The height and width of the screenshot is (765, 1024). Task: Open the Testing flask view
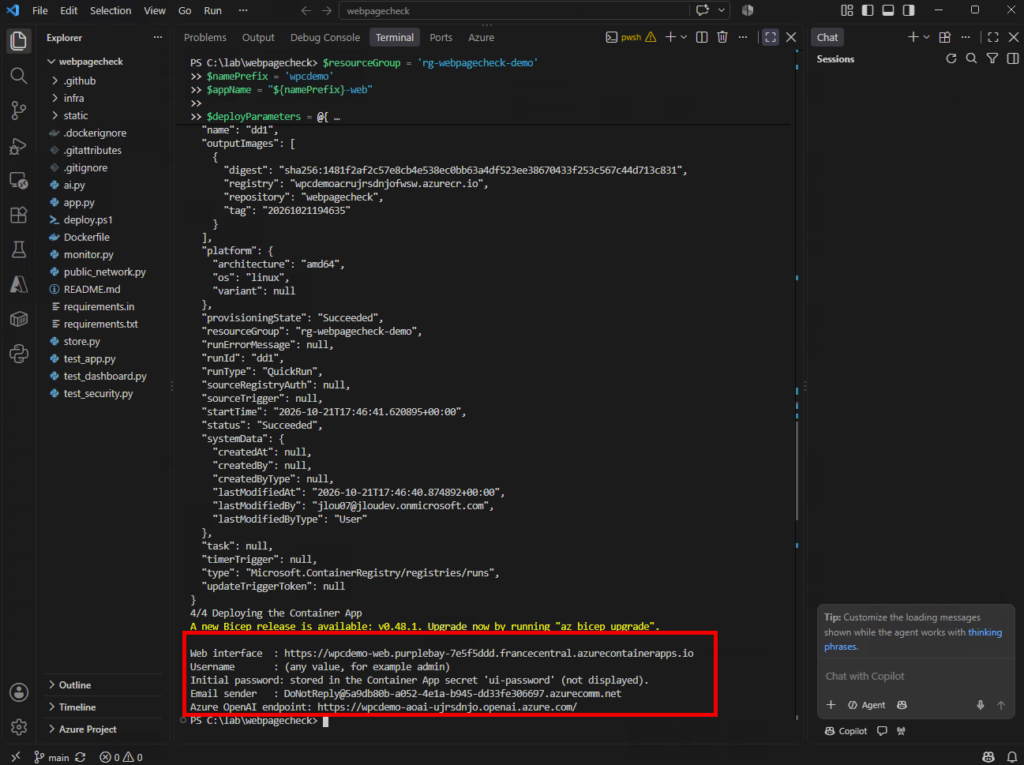coord(18,250)
